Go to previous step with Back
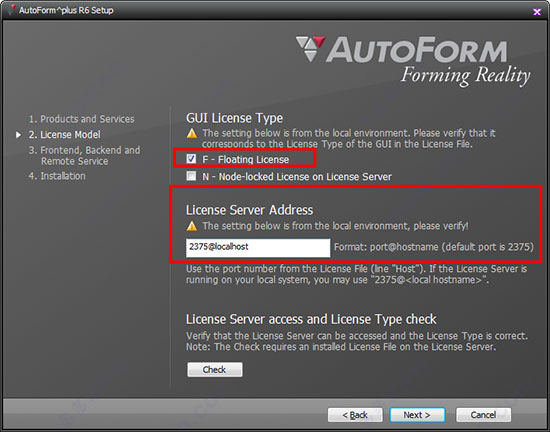The image size is (550, 432). tap(355, 415)
